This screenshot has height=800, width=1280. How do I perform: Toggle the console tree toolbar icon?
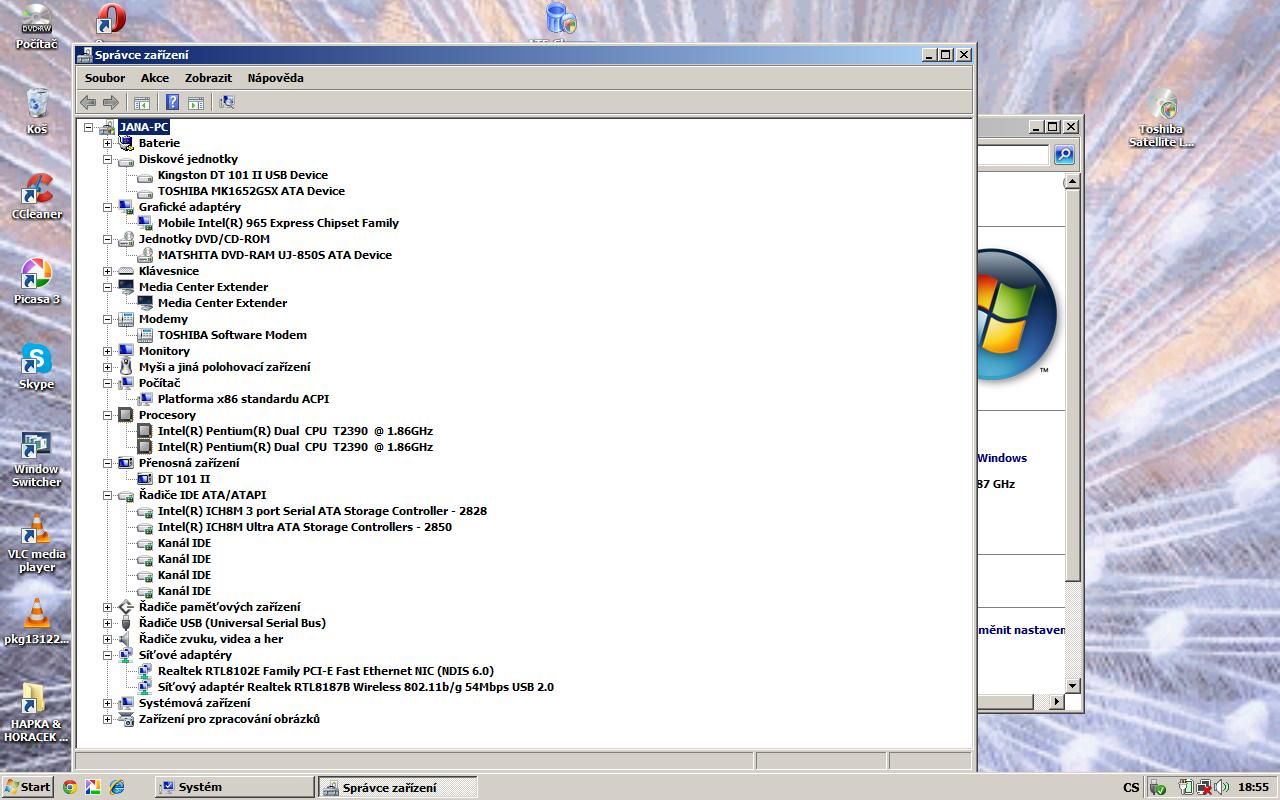142,102
